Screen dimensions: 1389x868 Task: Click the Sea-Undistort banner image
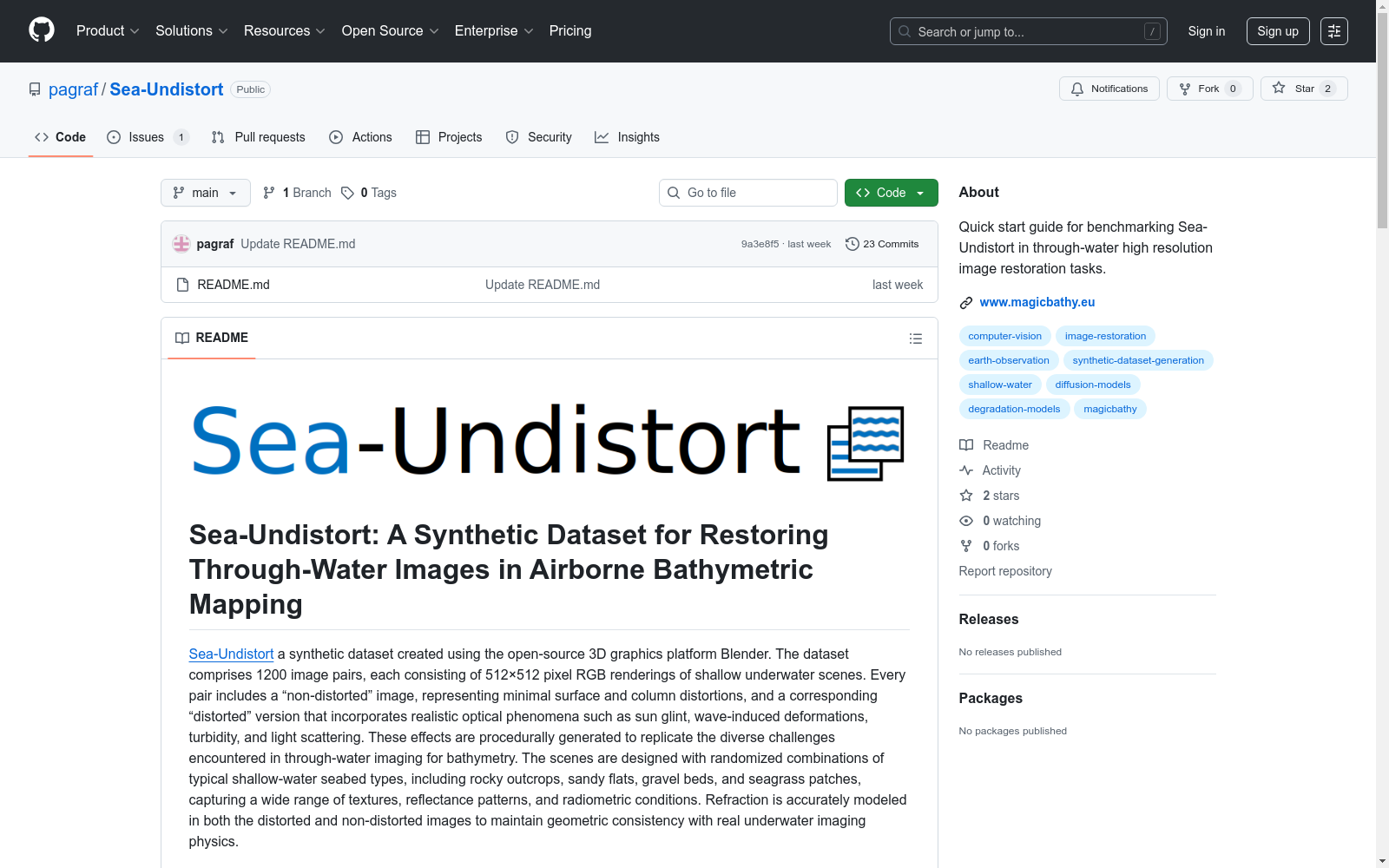(549, 441)
